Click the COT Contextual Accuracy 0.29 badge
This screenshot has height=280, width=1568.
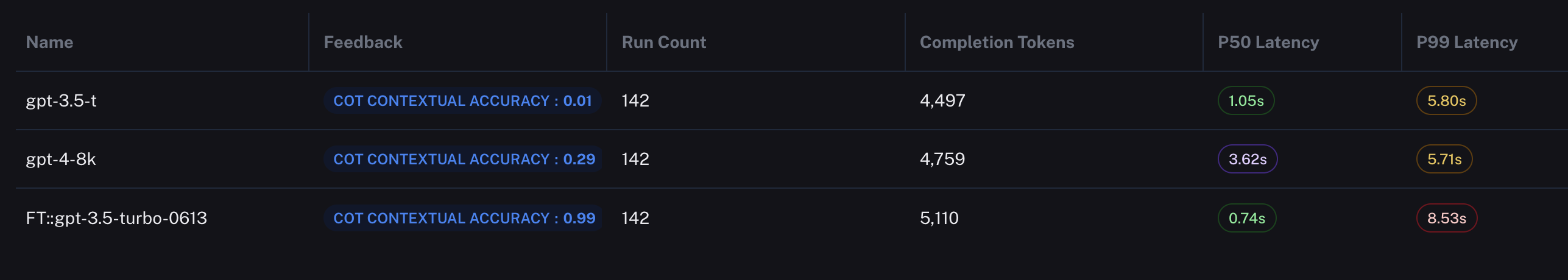click(464, 159)
